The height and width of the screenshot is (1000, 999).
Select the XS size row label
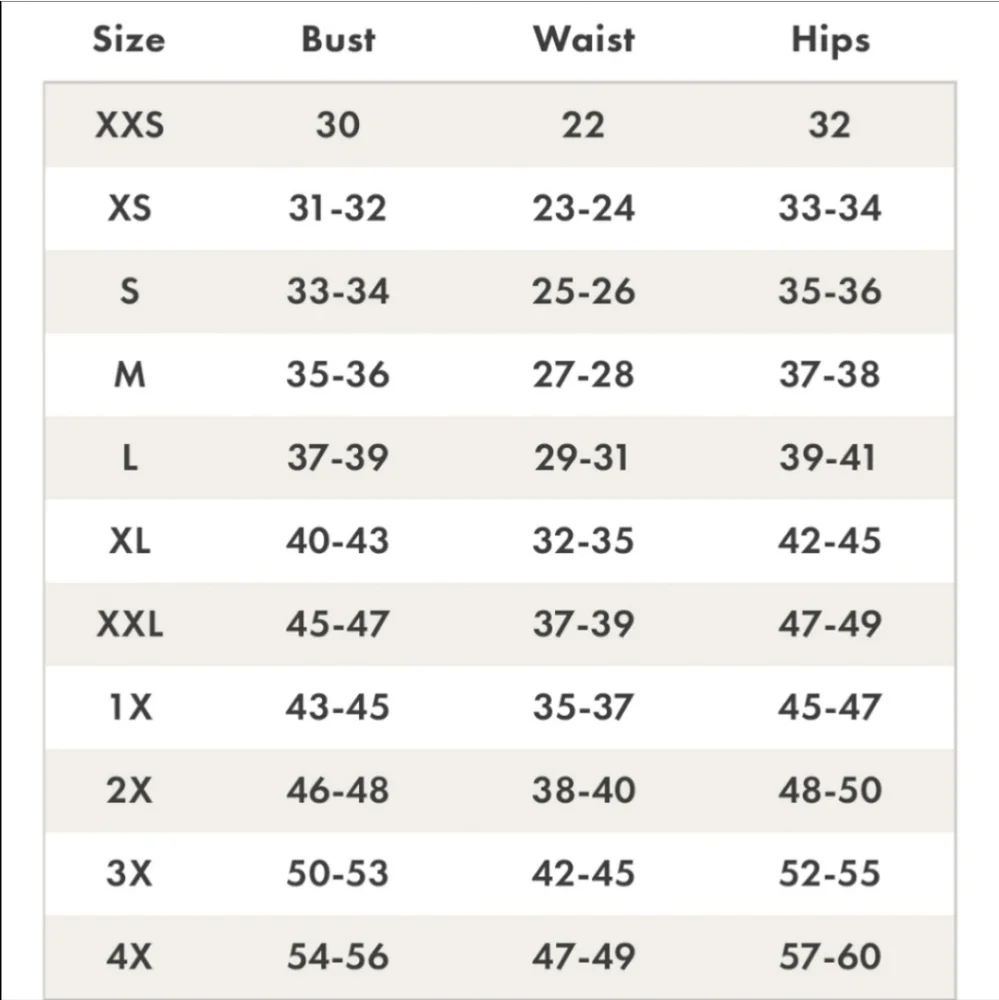coord(130,208)
